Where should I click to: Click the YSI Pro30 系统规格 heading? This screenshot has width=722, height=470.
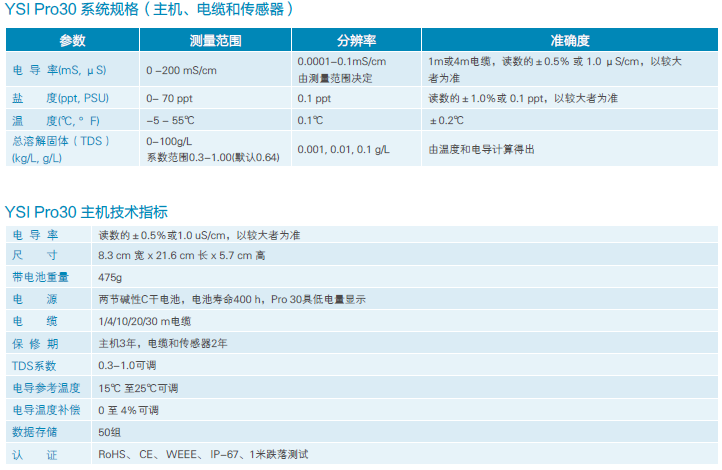tap(150, 10)
